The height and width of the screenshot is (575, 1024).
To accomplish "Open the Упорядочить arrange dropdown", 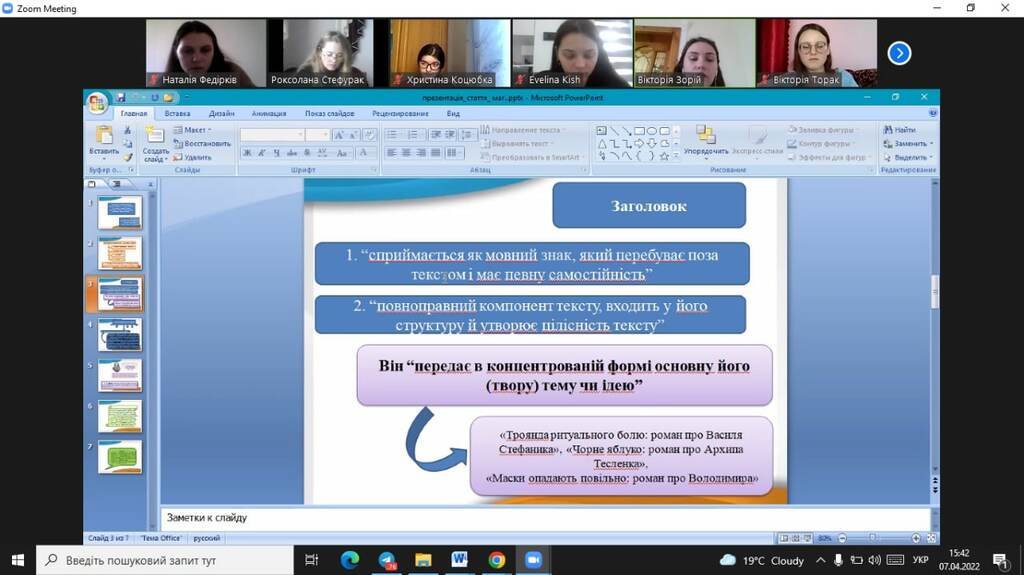I will (706, 142).
